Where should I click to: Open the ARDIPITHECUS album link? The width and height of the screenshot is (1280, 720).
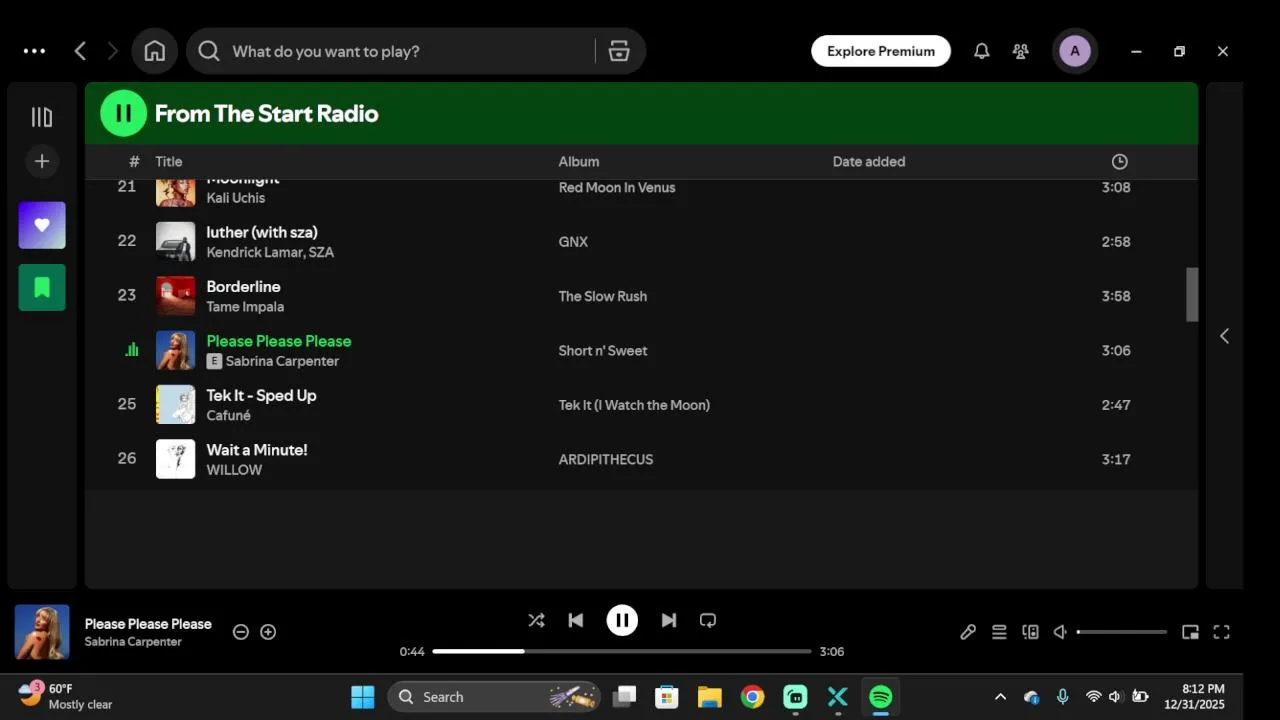click(606, 460)
